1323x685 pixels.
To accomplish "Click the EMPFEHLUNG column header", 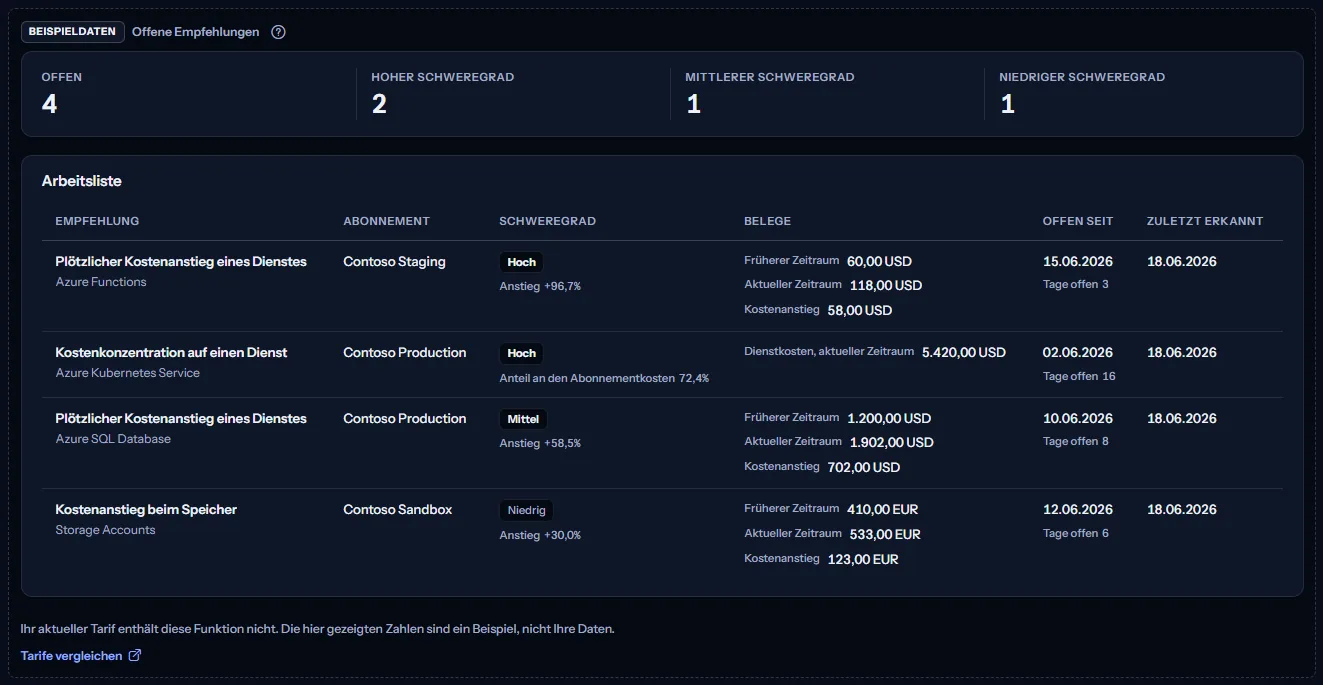I will 98,221.
